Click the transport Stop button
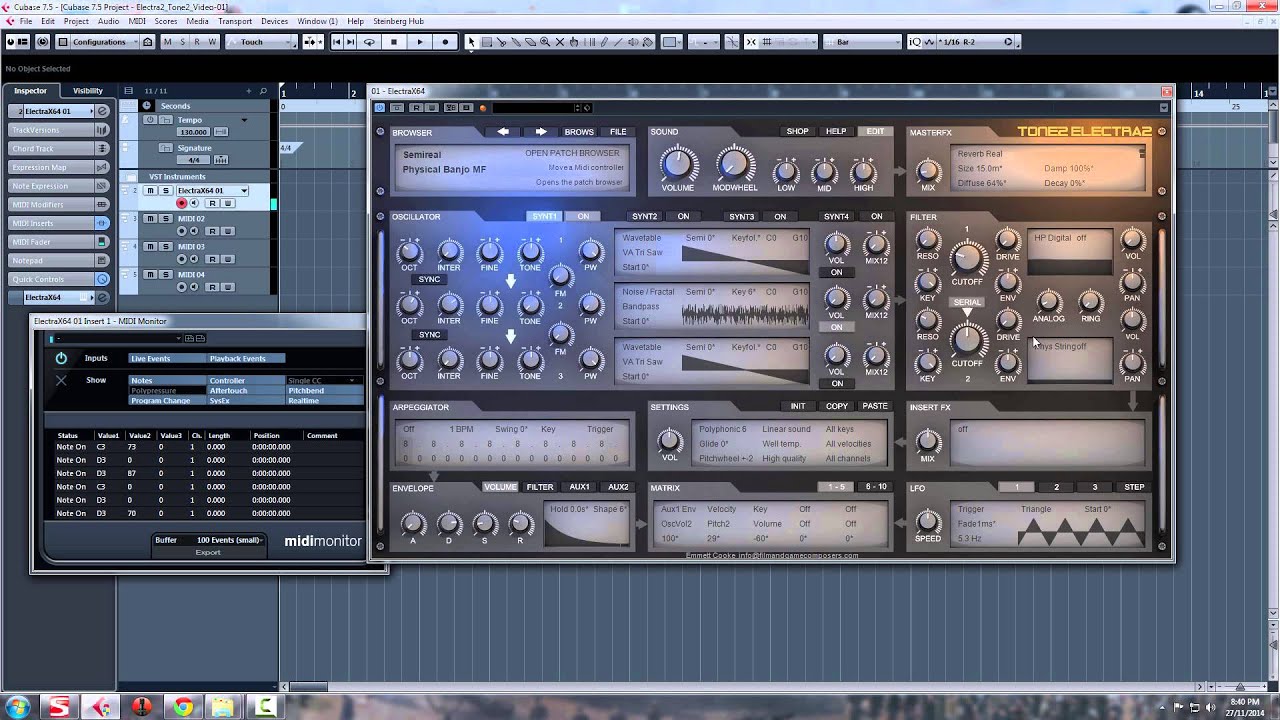Screen dimensions: 1280x720 pos(394,42)
